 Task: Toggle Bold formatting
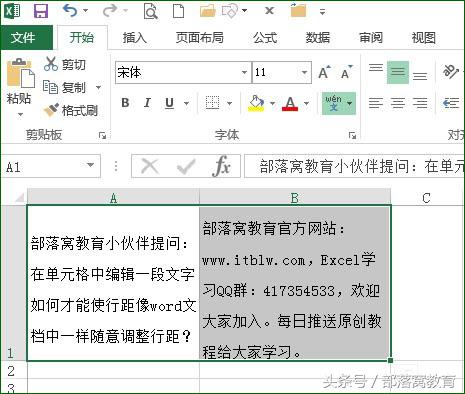pyautogui.click(x=125, y=103)
